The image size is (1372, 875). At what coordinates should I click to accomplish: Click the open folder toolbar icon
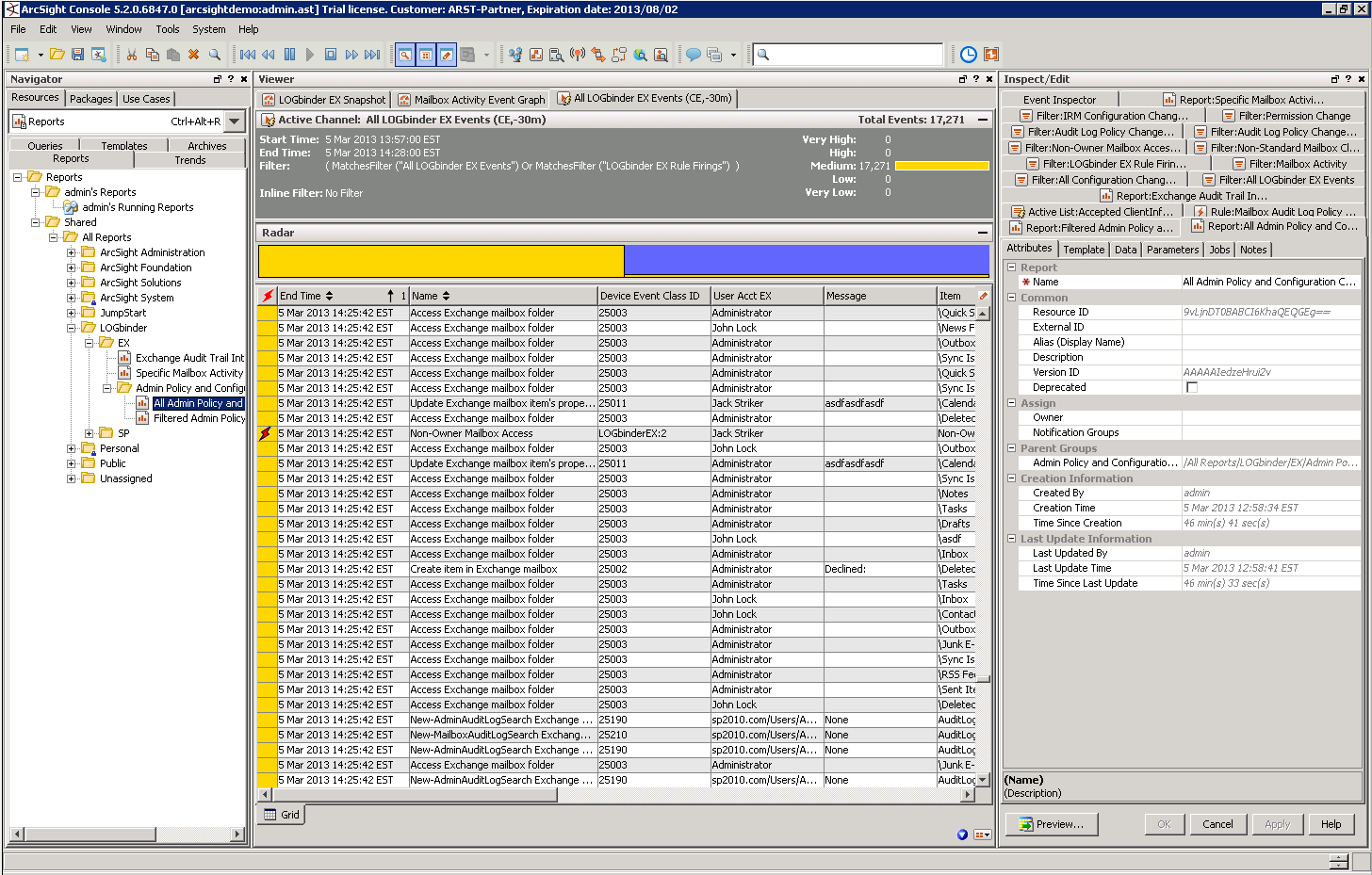(57, 55)
